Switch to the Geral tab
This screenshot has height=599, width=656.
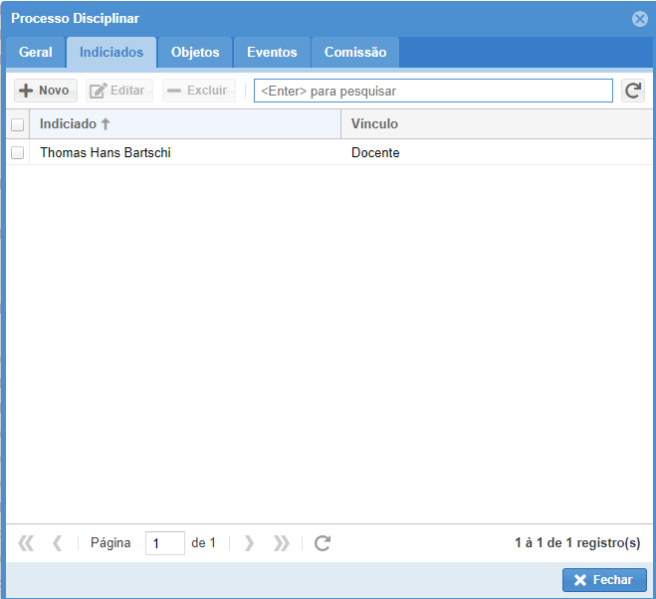[x=35, y=53]
